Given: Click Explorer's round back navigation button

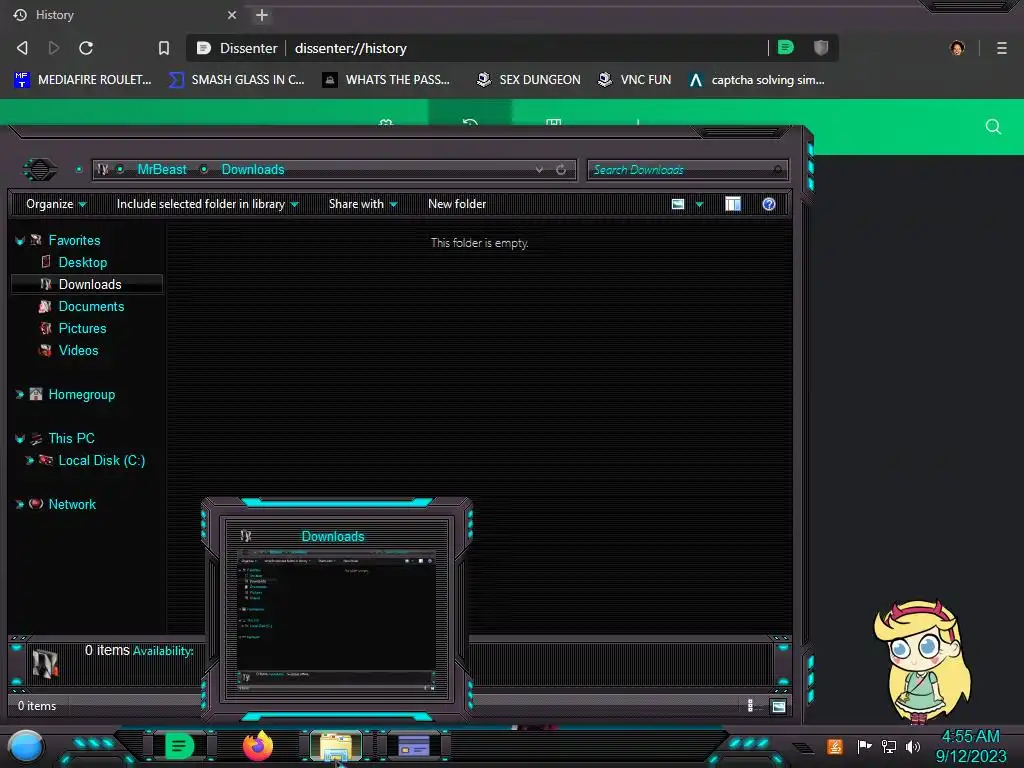Looking at the screenshot, I should click(40, 170).
